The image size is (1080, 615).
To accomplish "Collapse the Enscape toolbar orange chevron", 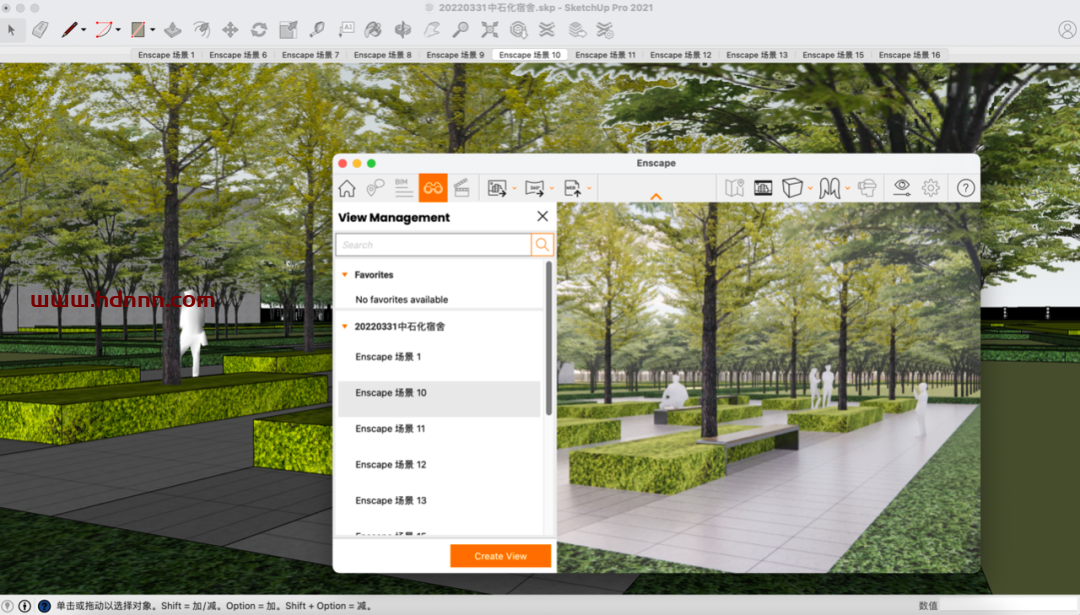I will [656, 197].
